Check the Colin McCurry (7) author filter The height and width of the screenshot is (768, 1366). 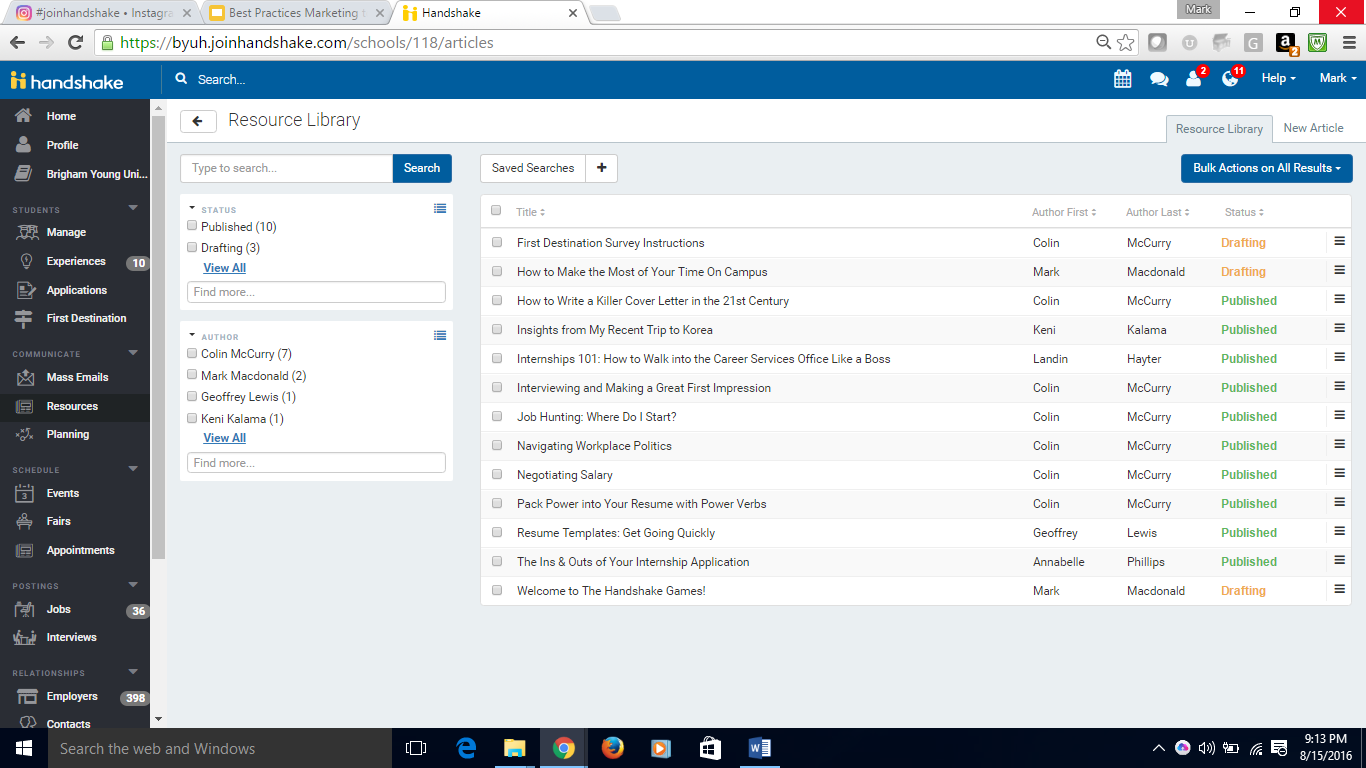tap(192, 353)
